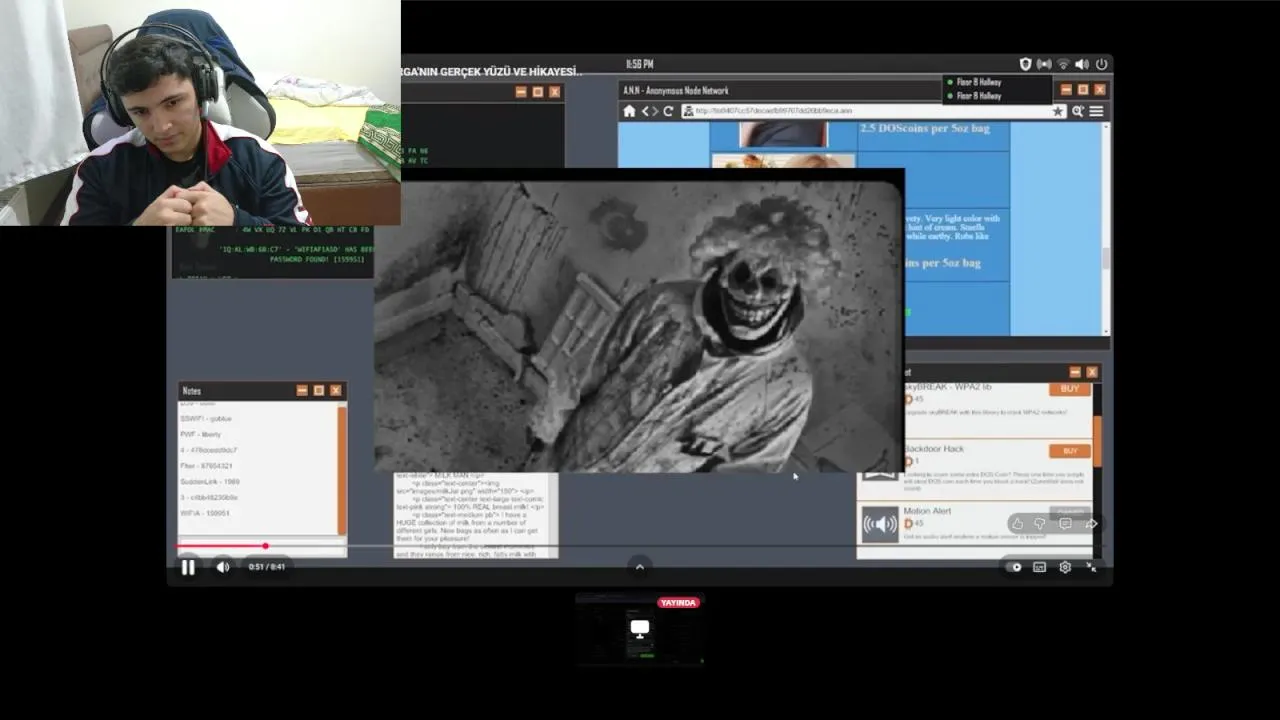Click the 'SuddenLink - 1989' note line
Image resolution: width=1280 pixels, height=720 pixels.
[210, 482]
